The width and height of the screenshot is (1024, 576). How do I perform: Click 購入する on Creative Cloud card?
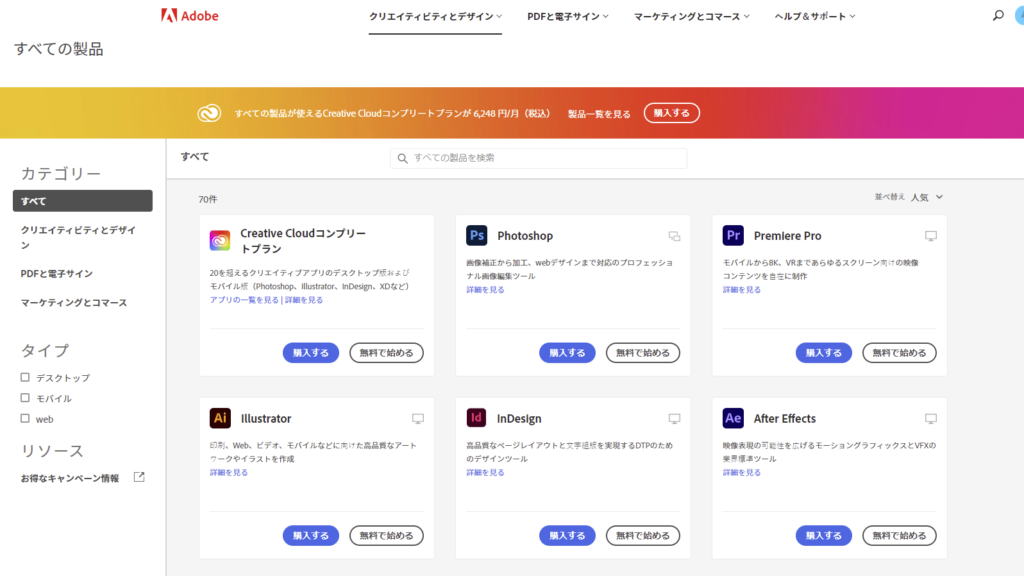[x=311, y=353]
